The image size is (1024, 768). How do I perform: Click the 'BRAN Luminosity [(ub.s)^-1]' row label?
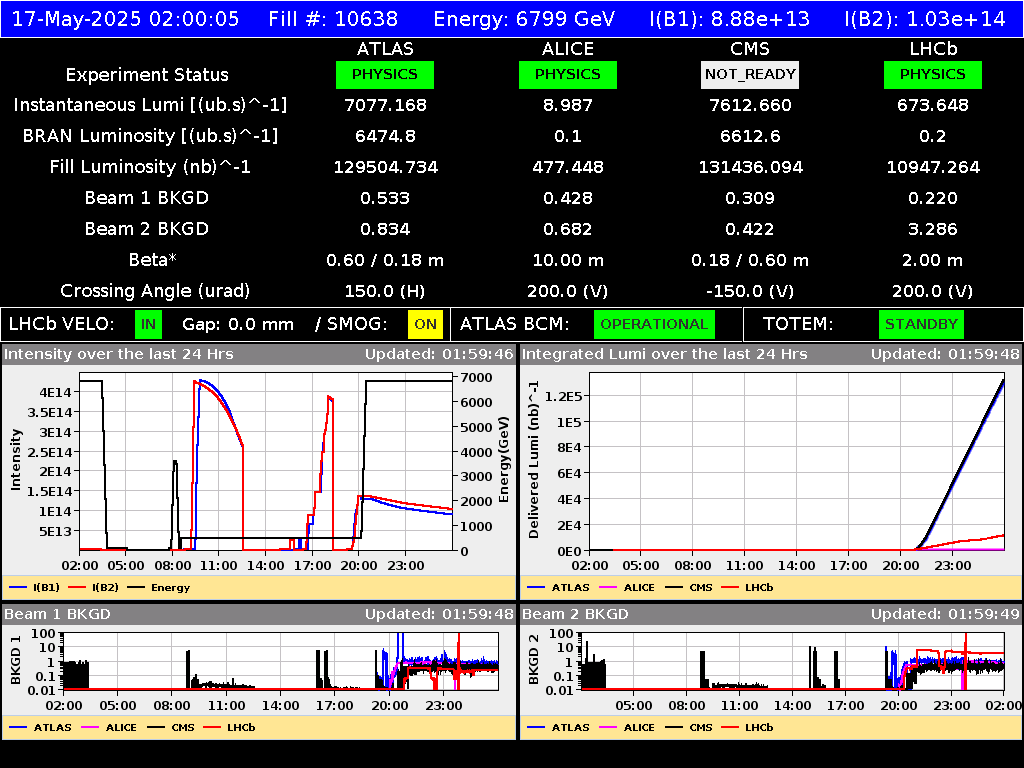150,136
